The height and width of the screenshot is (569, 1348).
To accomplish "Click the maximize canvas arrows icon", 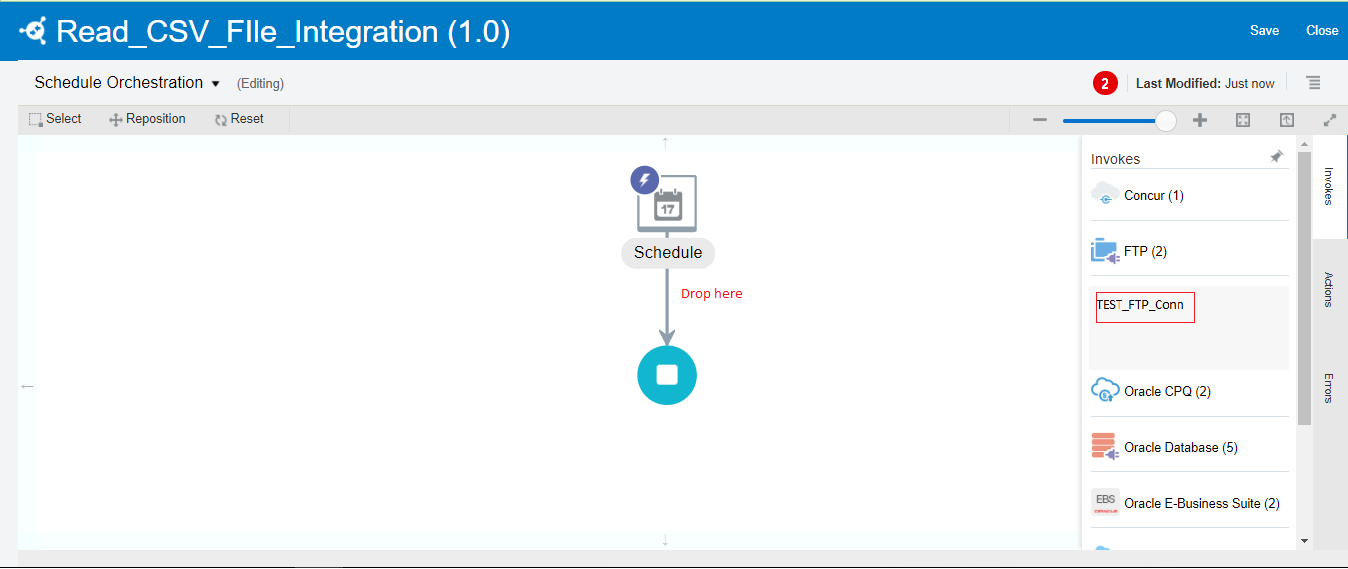I will point(1330,120).
